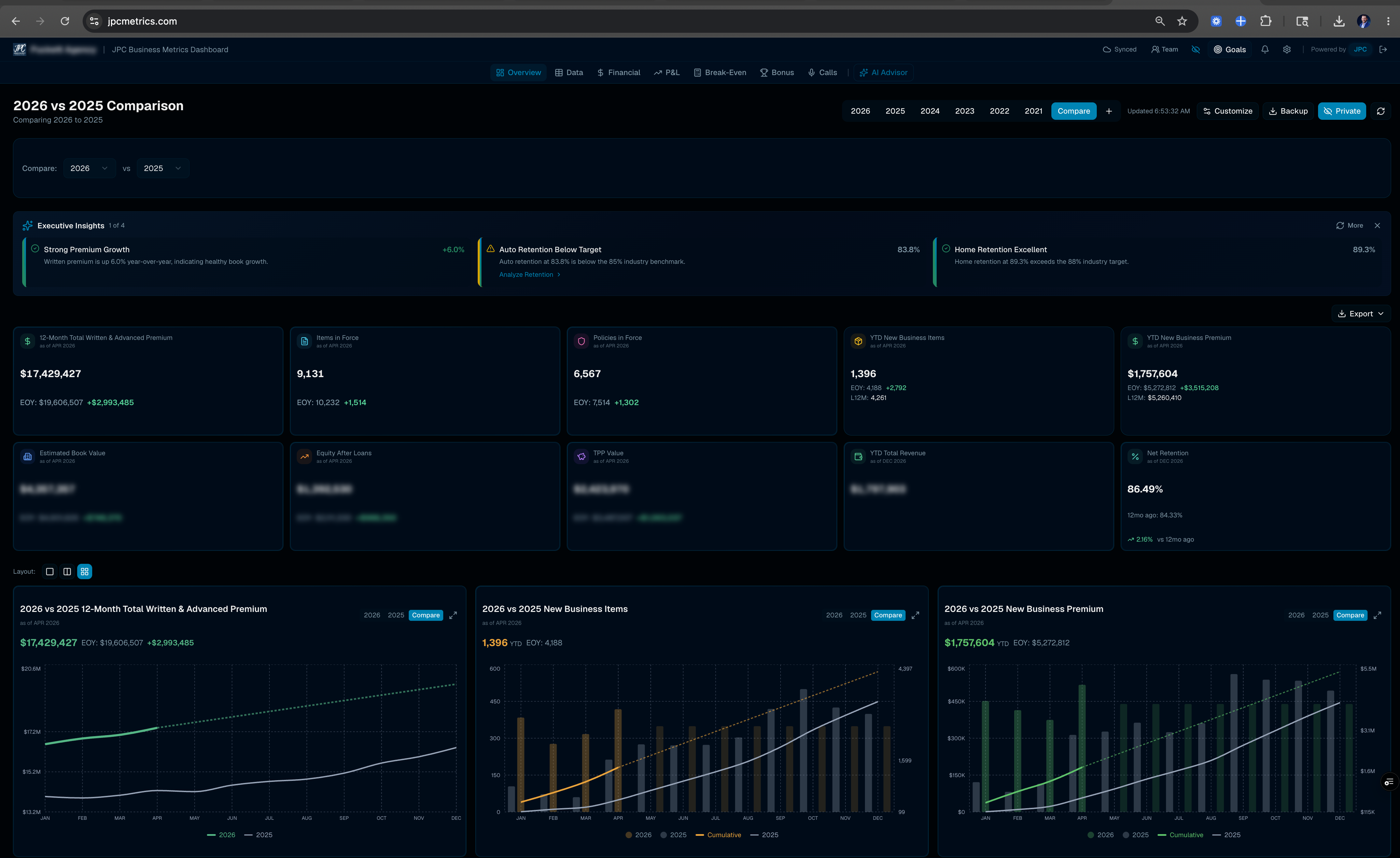
Task: Open the Break-Even tab
Action: (x=719, y=73)
